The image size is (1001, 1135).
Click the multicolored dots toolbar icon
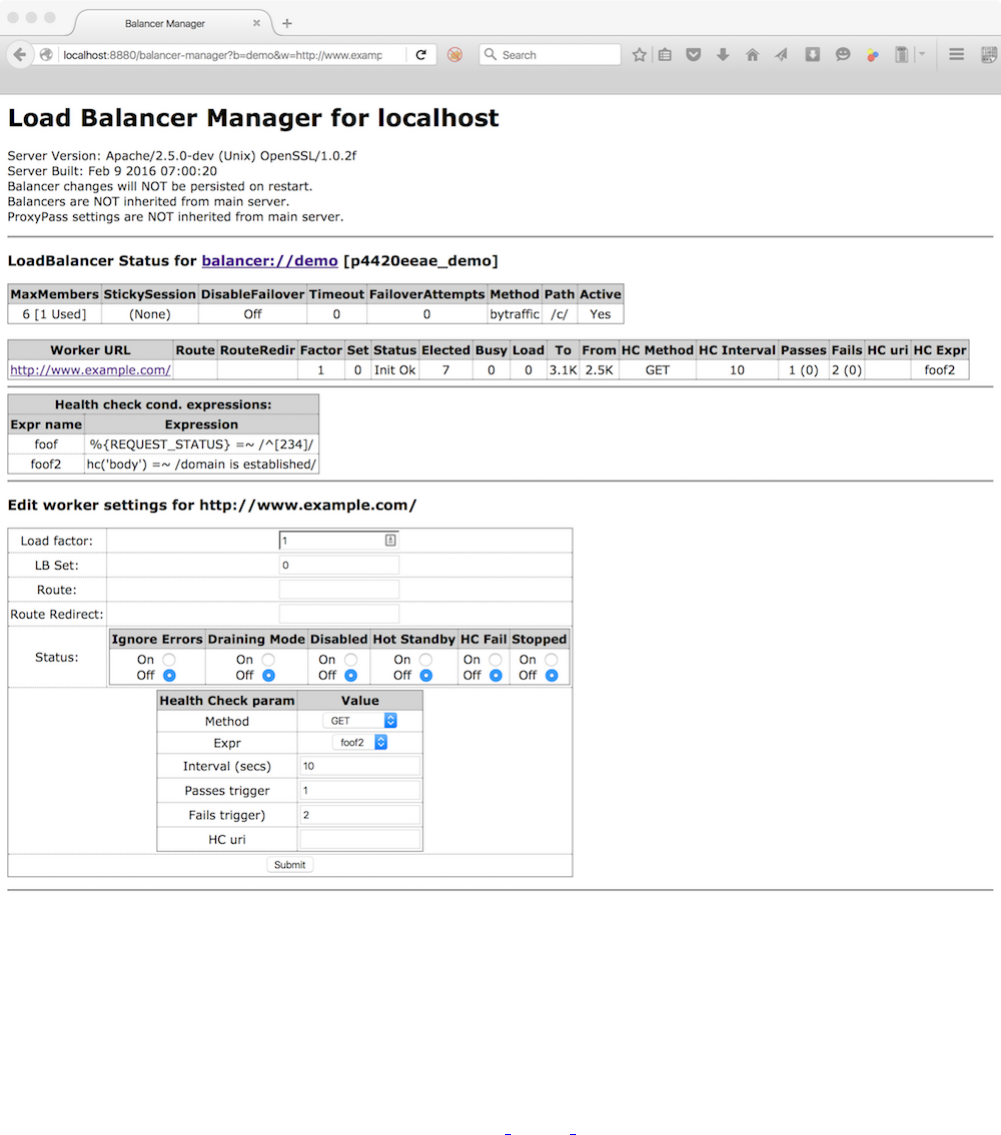click(x=872, y=55)
